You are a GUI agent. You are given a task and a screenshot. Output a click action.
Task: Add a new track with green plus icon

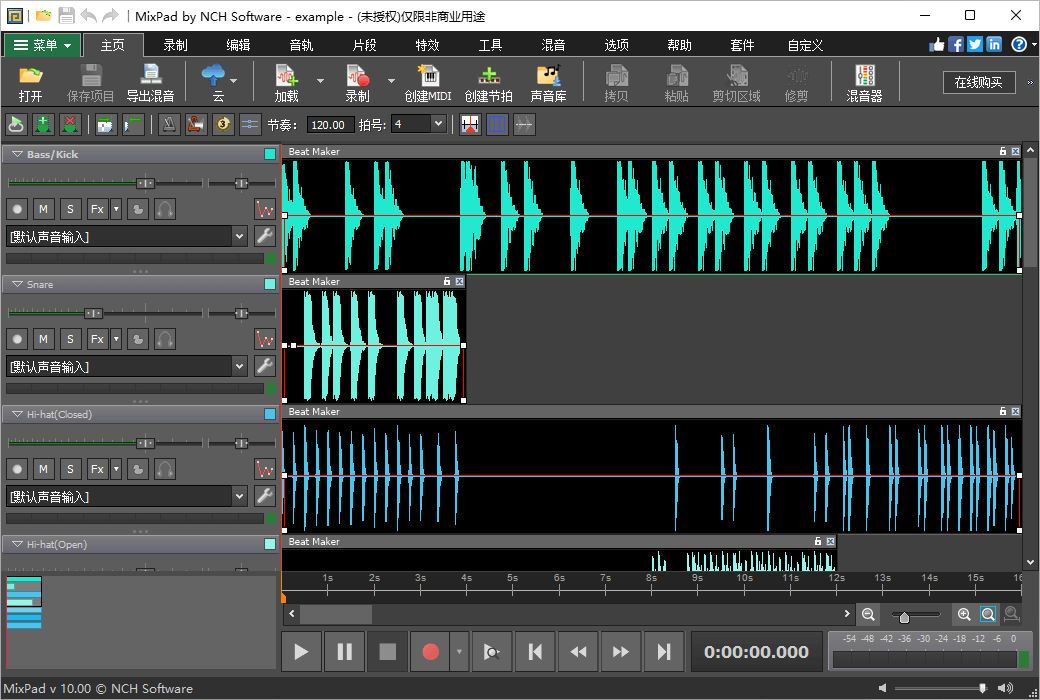(43, 124)
